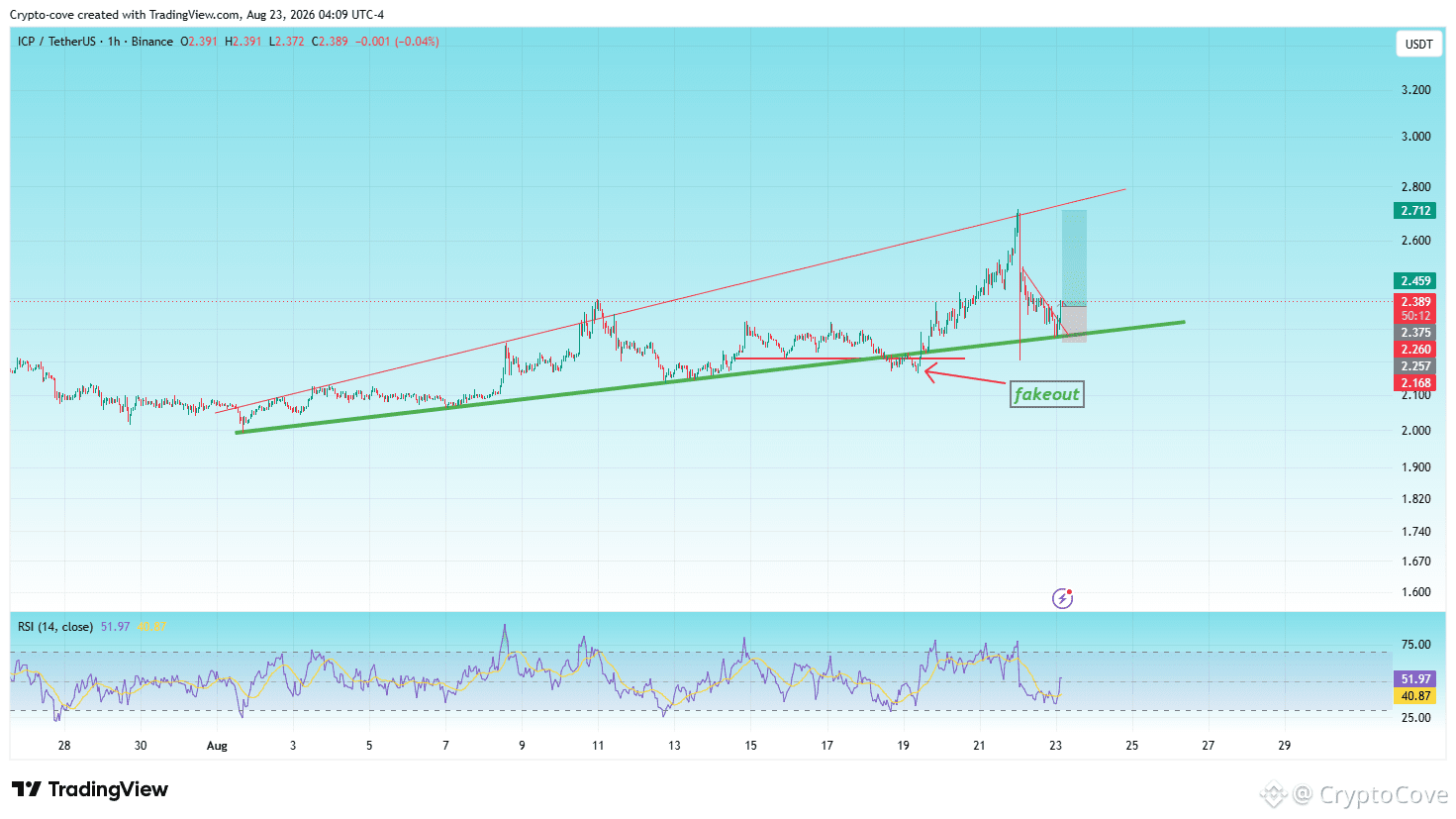Click the low value L2.372 in the legend
The height and width of the screenshot is (819, 1456).
point(287,42)
